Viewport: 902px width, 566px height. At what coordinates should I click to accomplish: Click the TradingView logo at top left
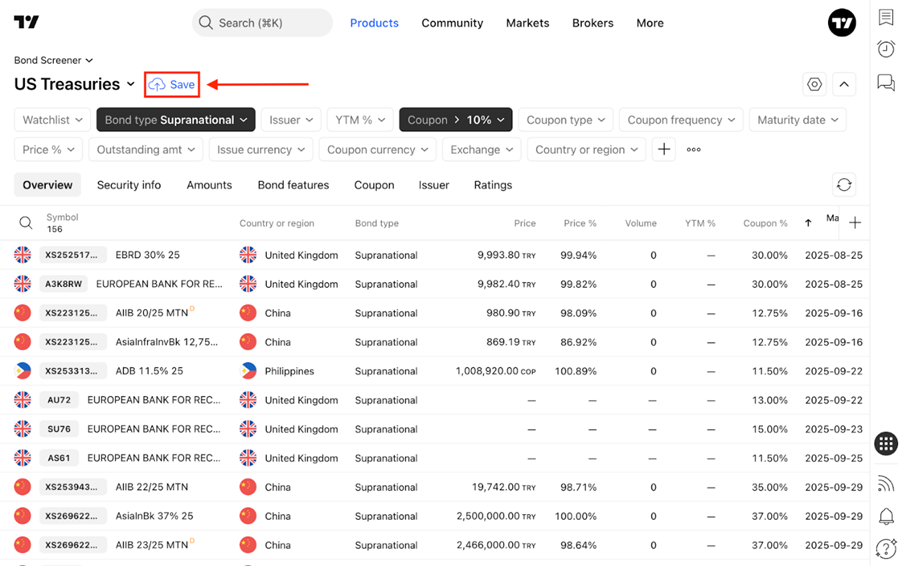[x=26, y=22]
